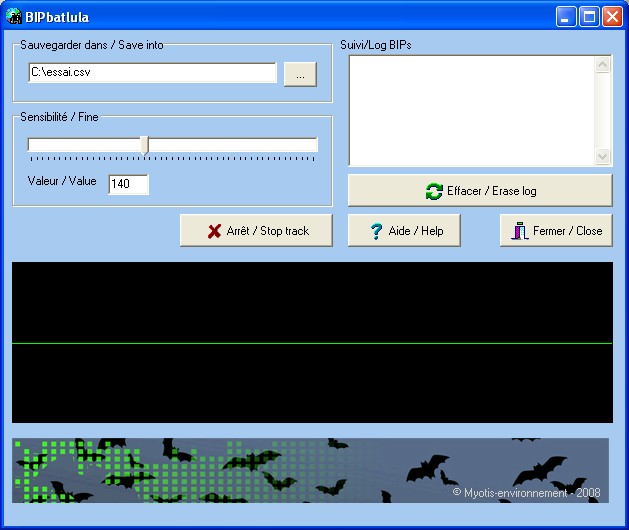This screenshot has width=629, height=530.
Task: Clear log with Effacer / Erase log button
Action: tap(480, 191)
